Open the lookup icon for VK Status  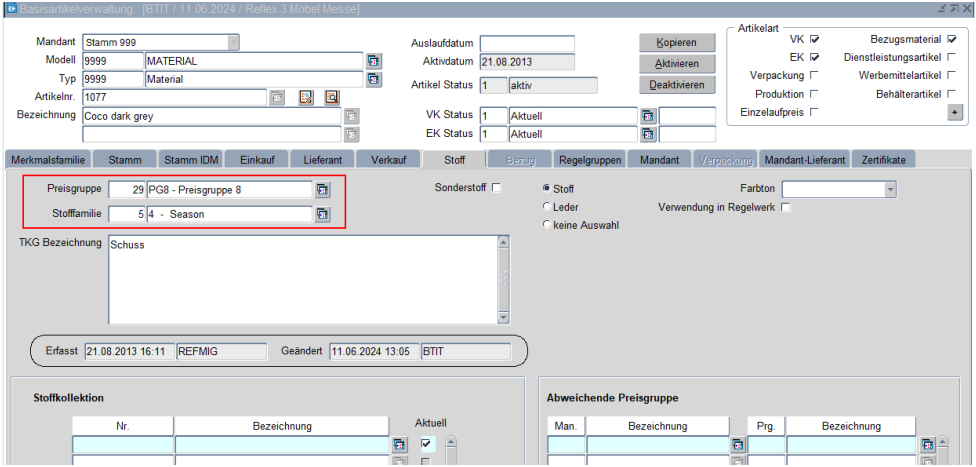[648, 115]
